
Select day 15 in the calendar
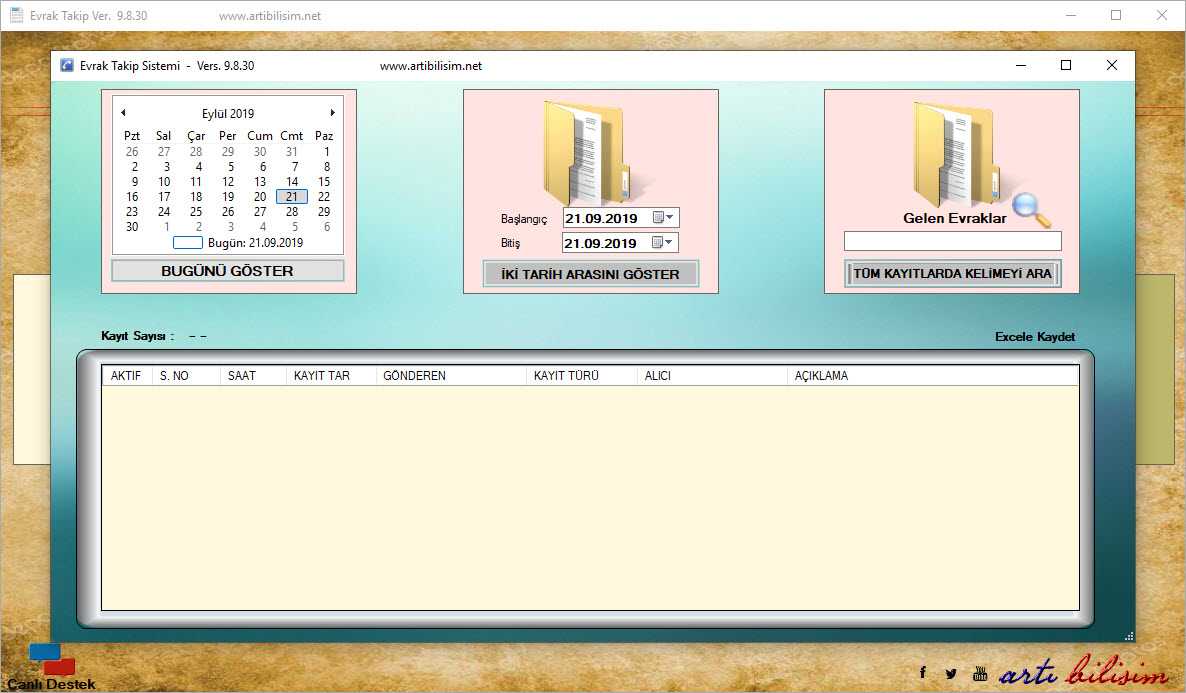pos(324,182)
